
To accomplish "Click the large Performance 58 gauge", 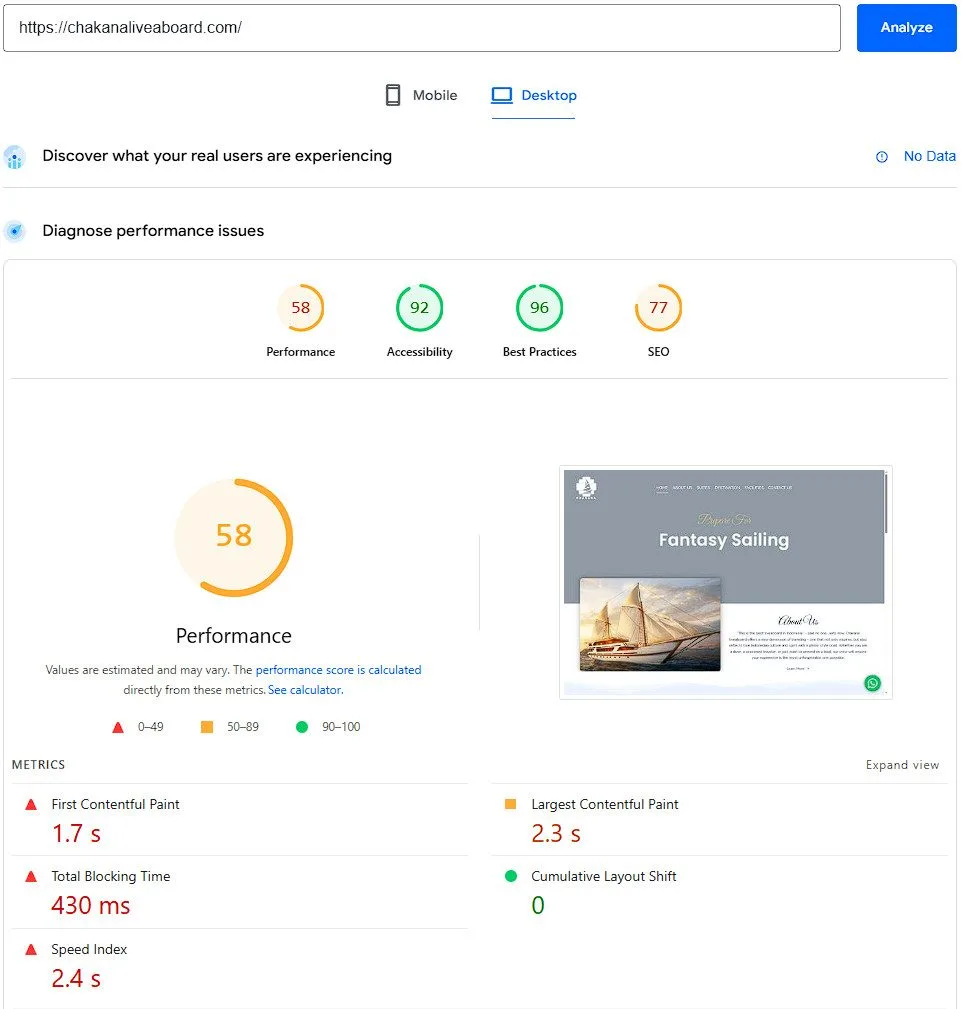I will (x=233, y=537).
